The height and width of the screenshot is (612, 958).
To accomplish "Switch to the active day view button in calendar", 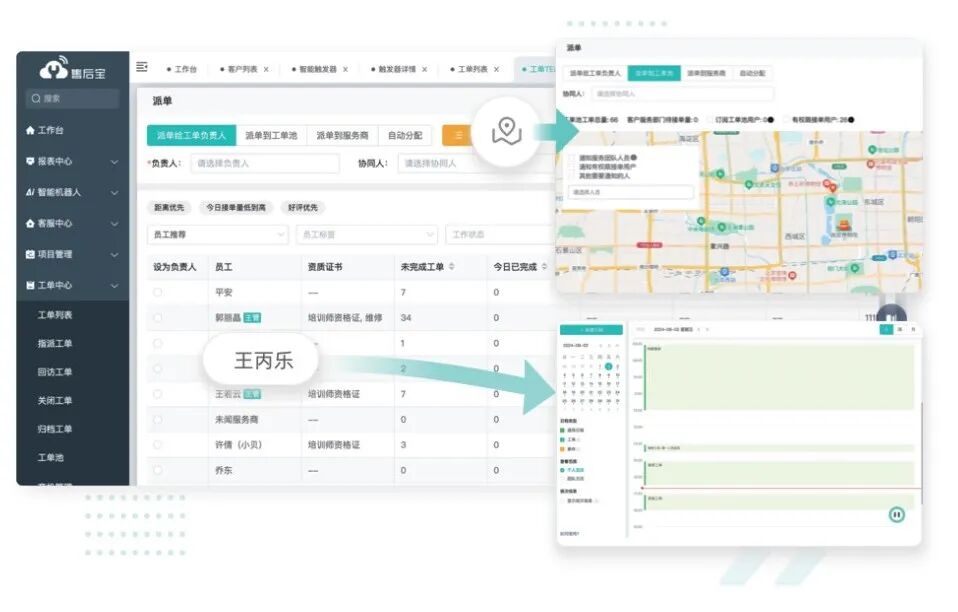I will [886, 330].
